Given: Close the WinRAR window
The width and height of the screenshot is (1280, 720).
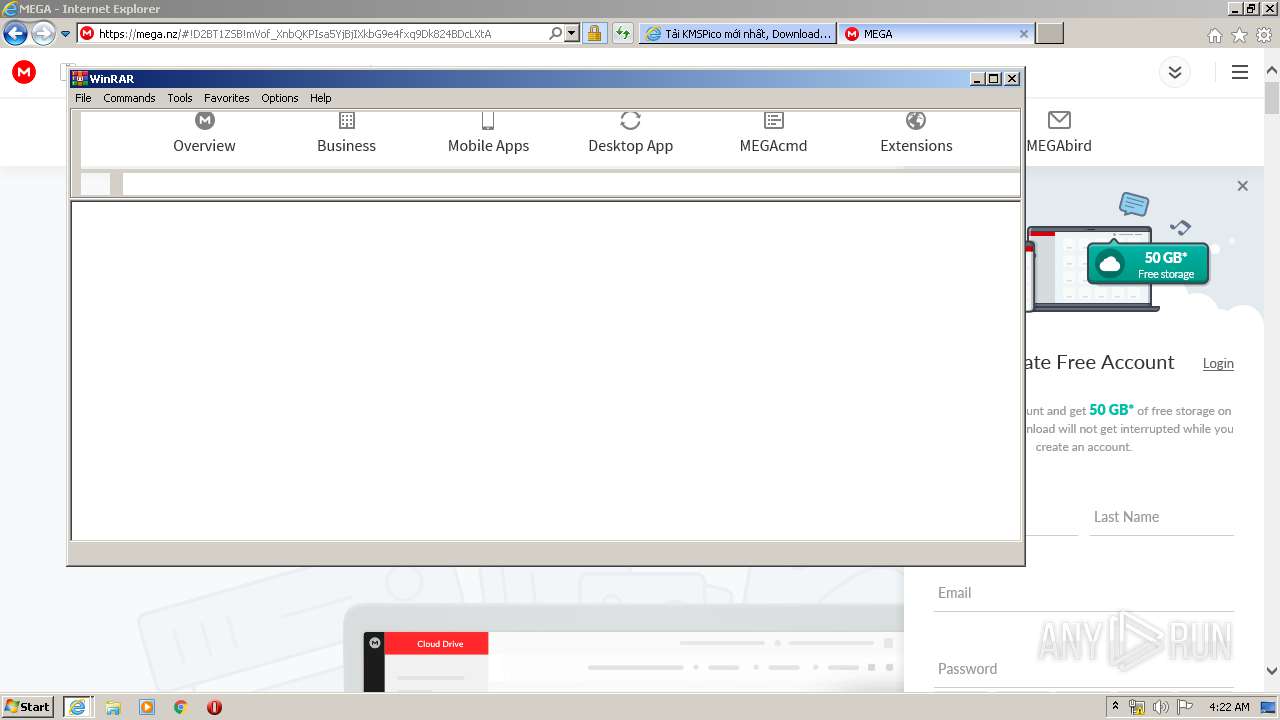Looking at the screenshot, I should click(x=1012, y=79).
